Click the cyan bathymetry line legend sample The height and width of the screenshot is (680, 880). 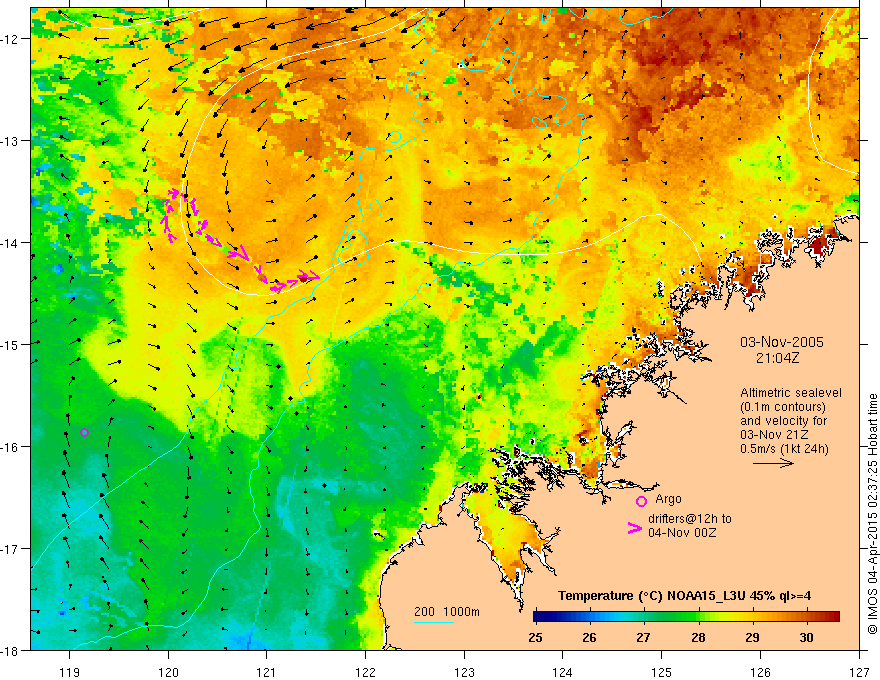[434, 622]
